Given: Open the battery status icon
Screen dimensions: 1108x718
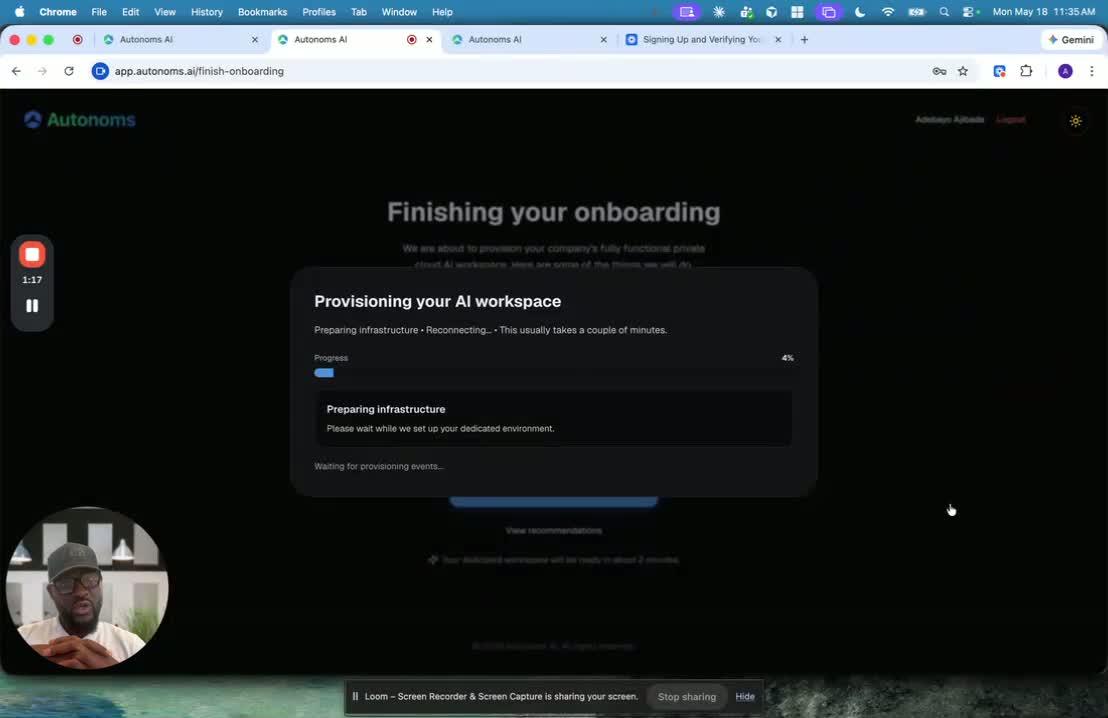Looking at the screenshot, I should tap(917, 12).
